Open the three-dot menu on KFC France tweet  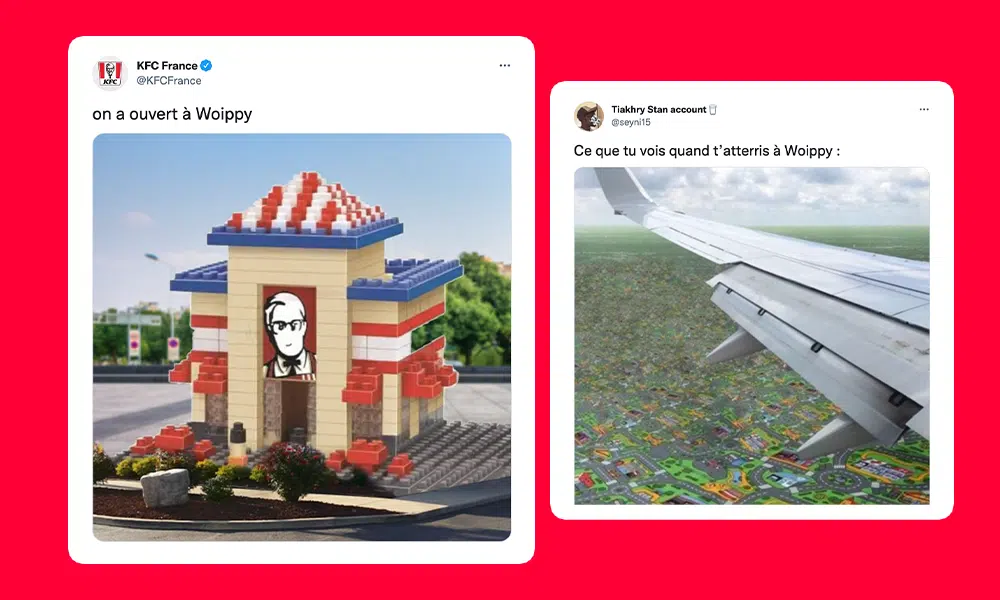[x=504, y=66]
